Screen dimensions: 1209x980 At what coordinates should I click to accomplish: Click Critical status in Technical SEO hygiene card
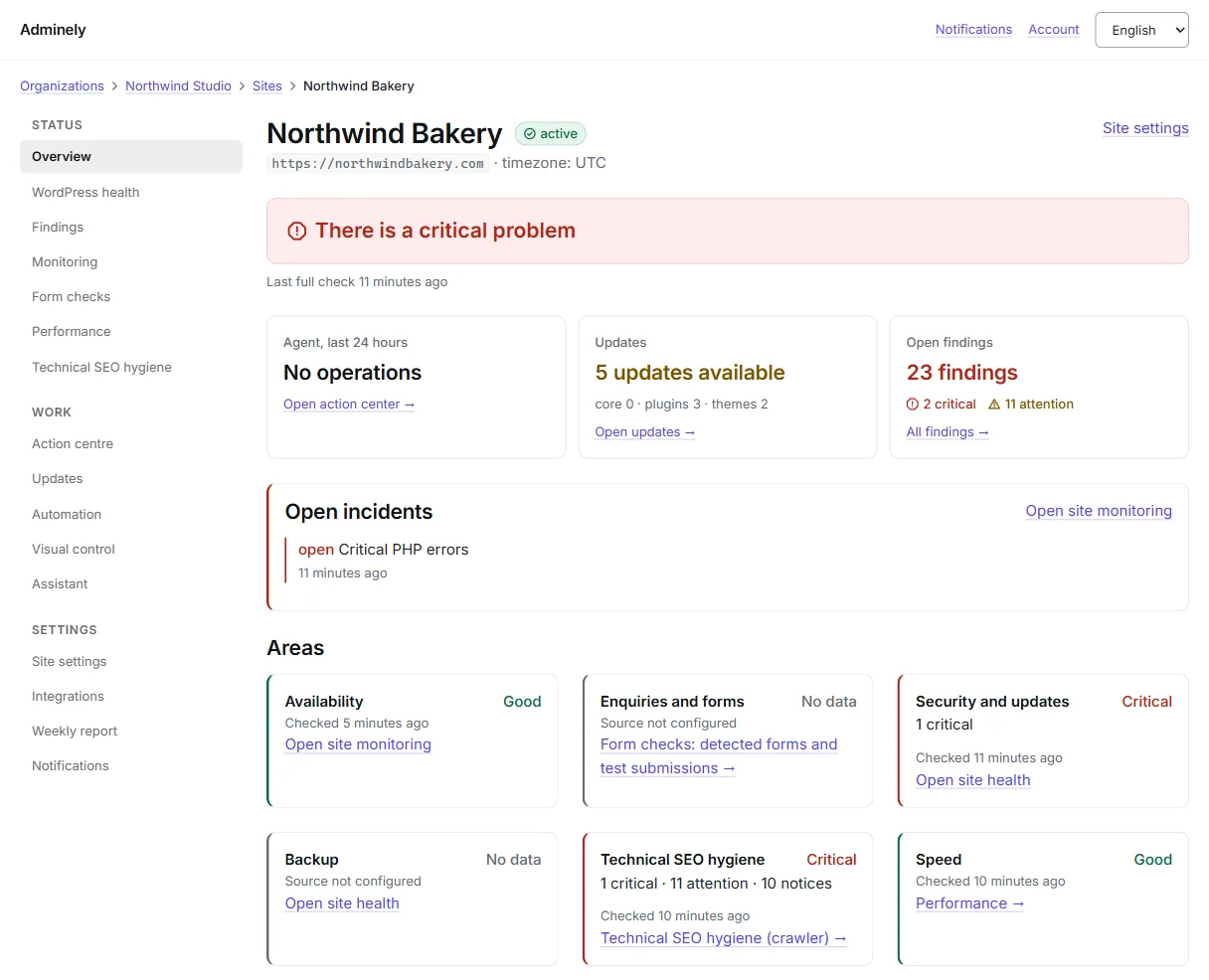[x=831, y=860]
